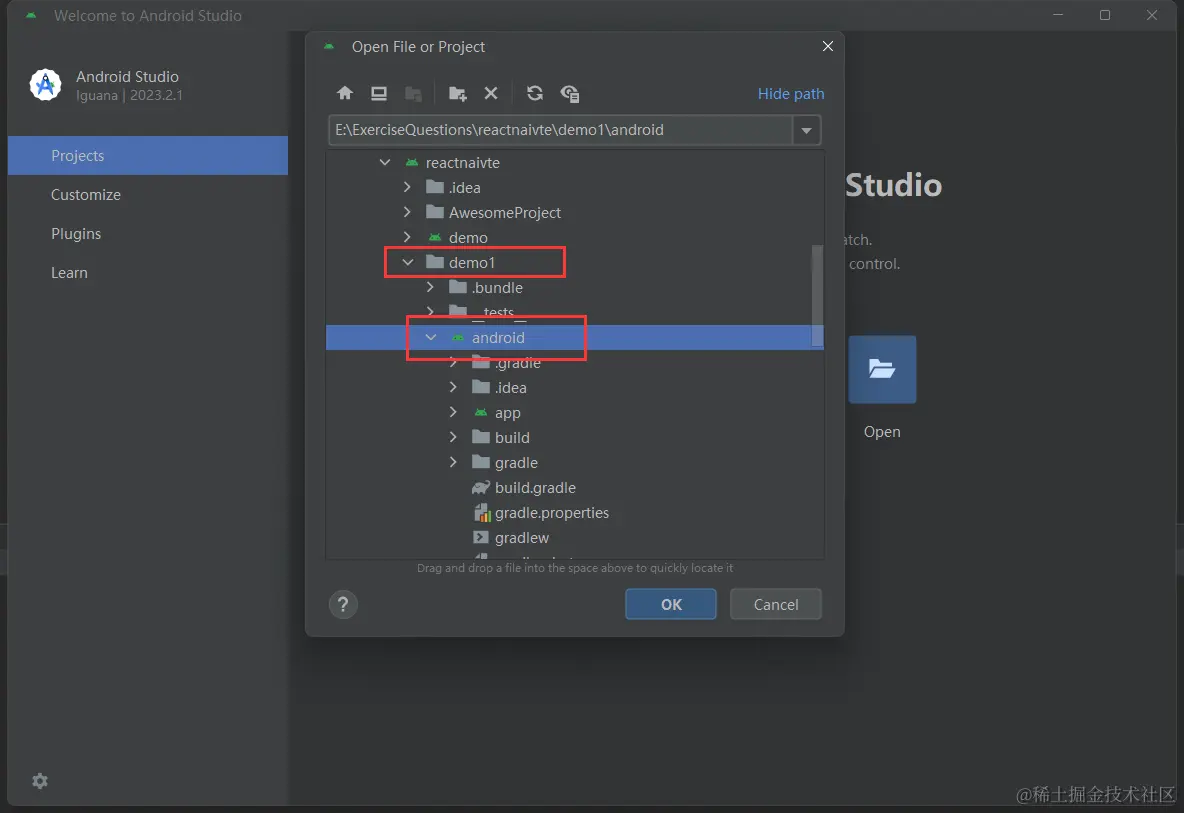The image size is (1184, 813).
Task: Select the .bundle folder
Action: pyautogui.click(x=575, y=288)
